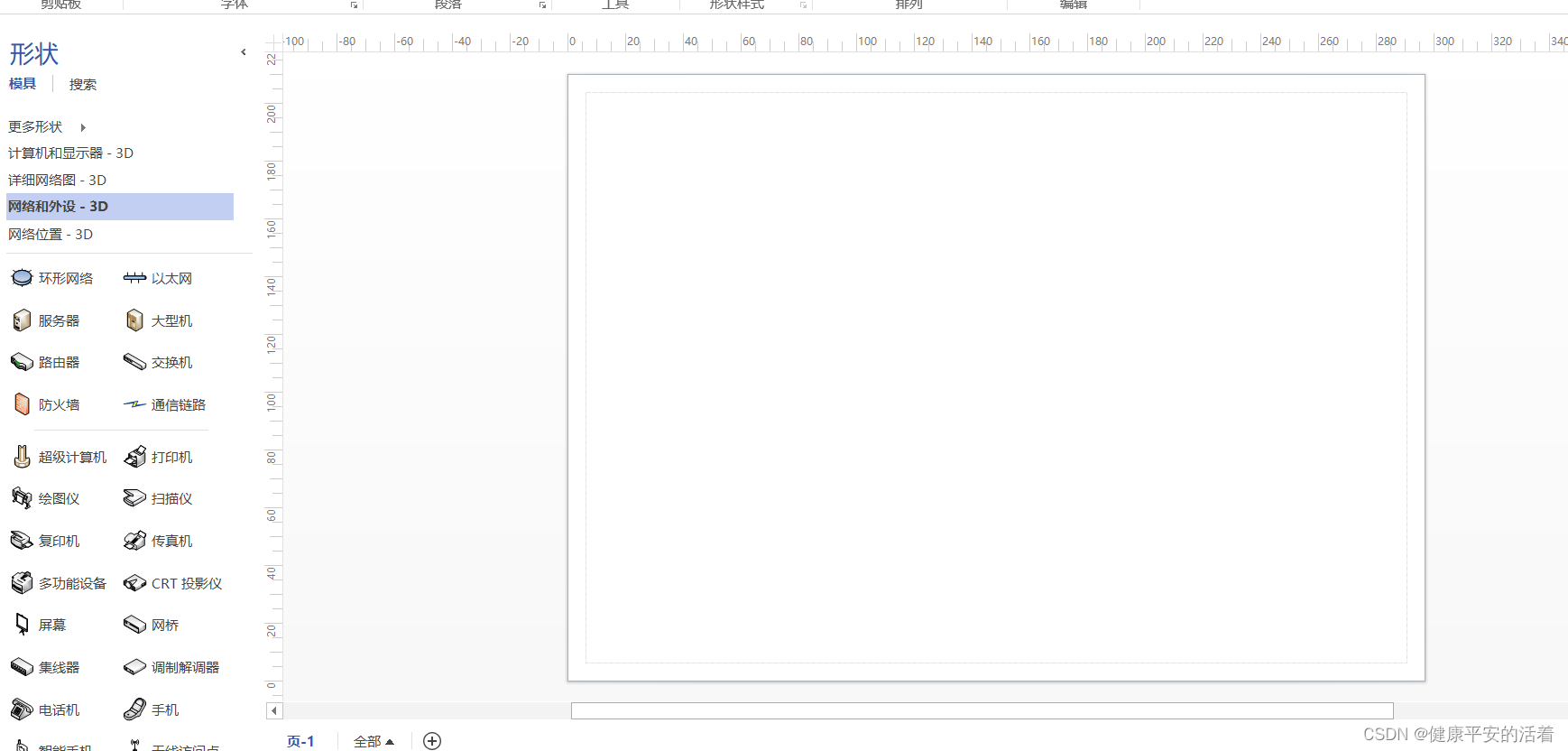Pick the 手机 mobile phone shape

tap(151, 709)
